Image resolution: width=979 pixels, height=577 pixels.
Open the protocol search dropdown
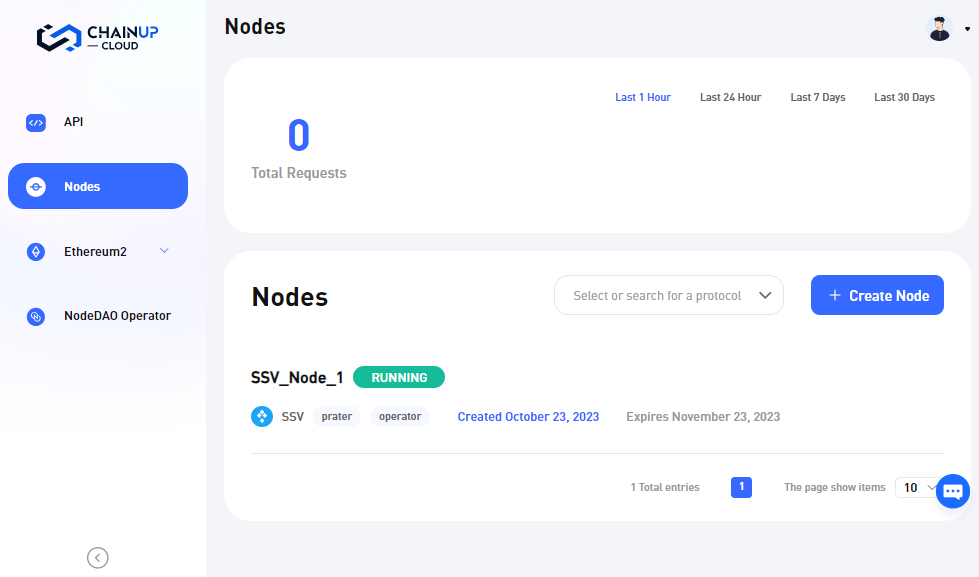[x=668, y=296]
